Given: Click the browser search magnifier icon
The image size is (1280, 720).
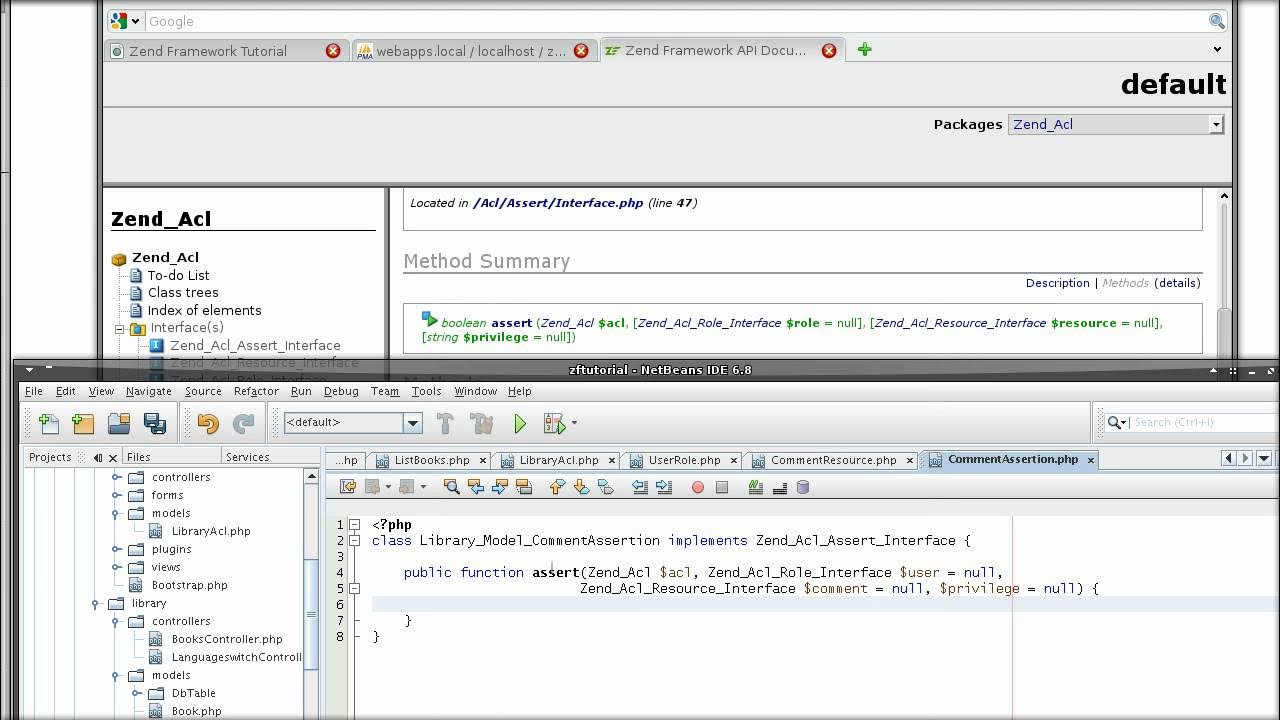Looking at the screenshot, I should (1216, 21).
